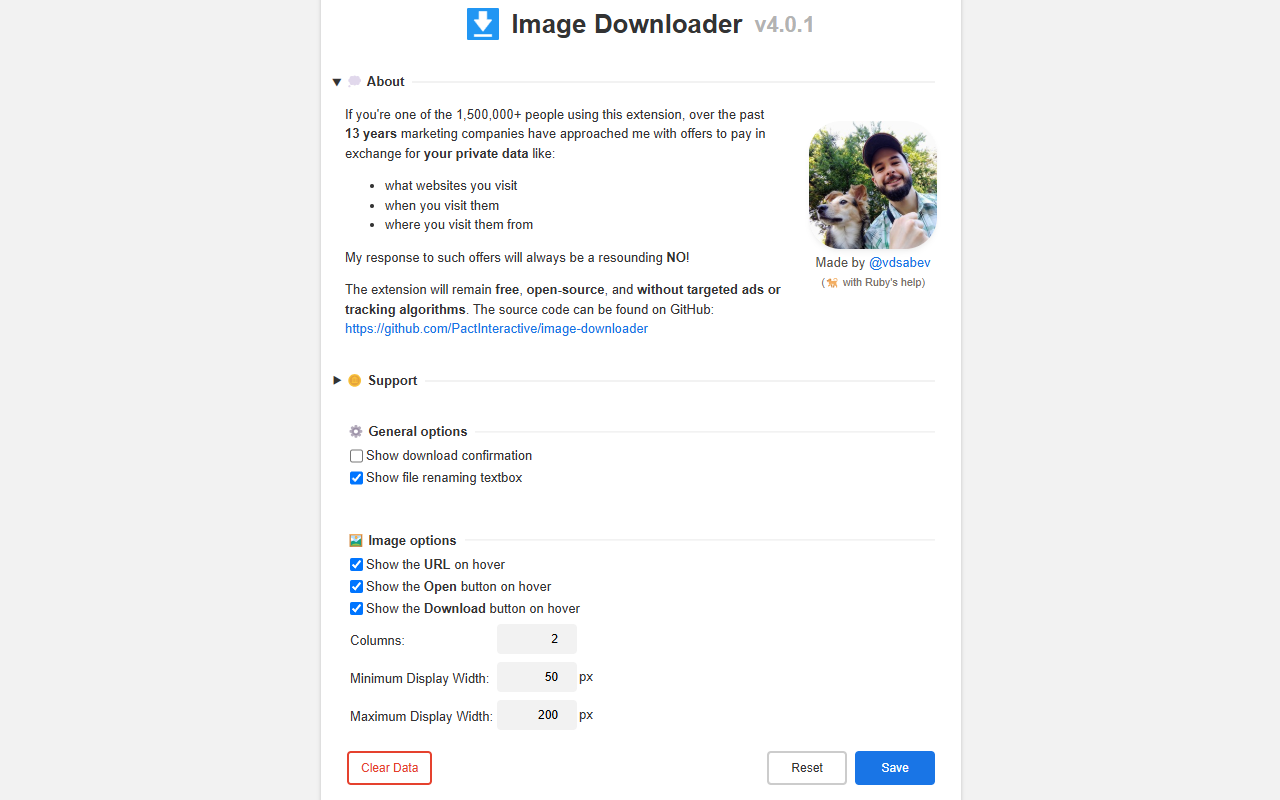Click the coin icon next to Support
The height and width of the screenshot is (800, 1280).
355,380
